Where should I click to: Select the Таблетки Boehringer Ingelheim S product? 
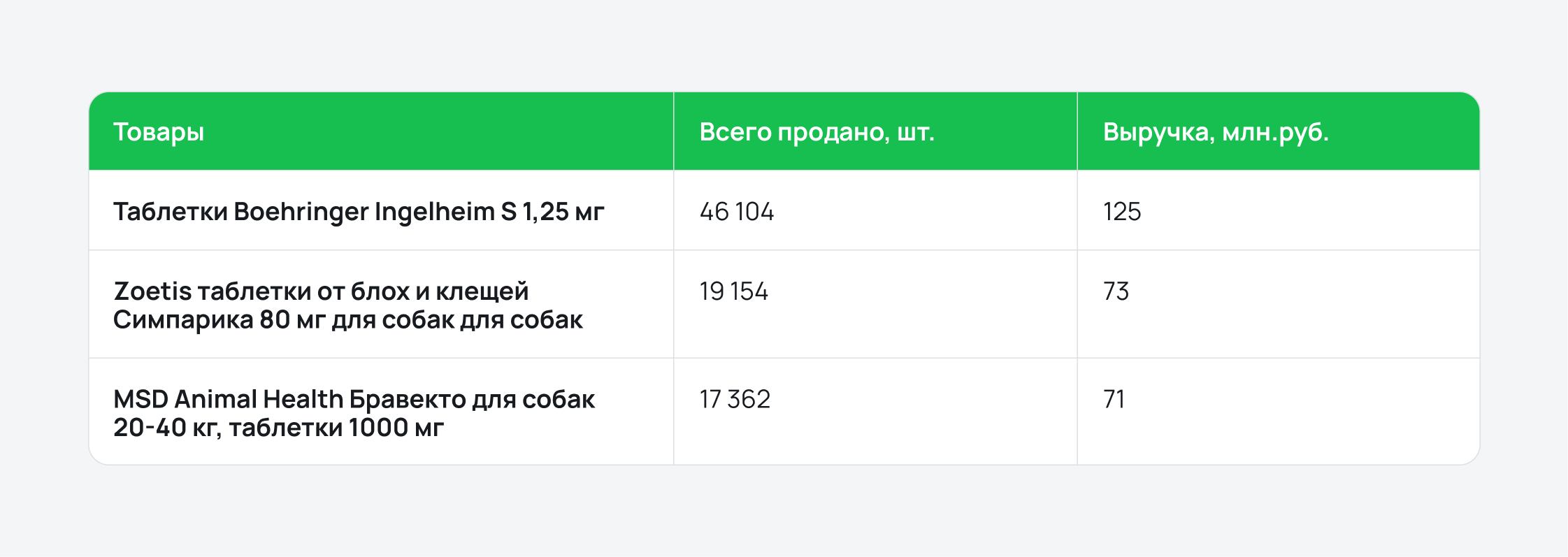click(x=359, y=212)
